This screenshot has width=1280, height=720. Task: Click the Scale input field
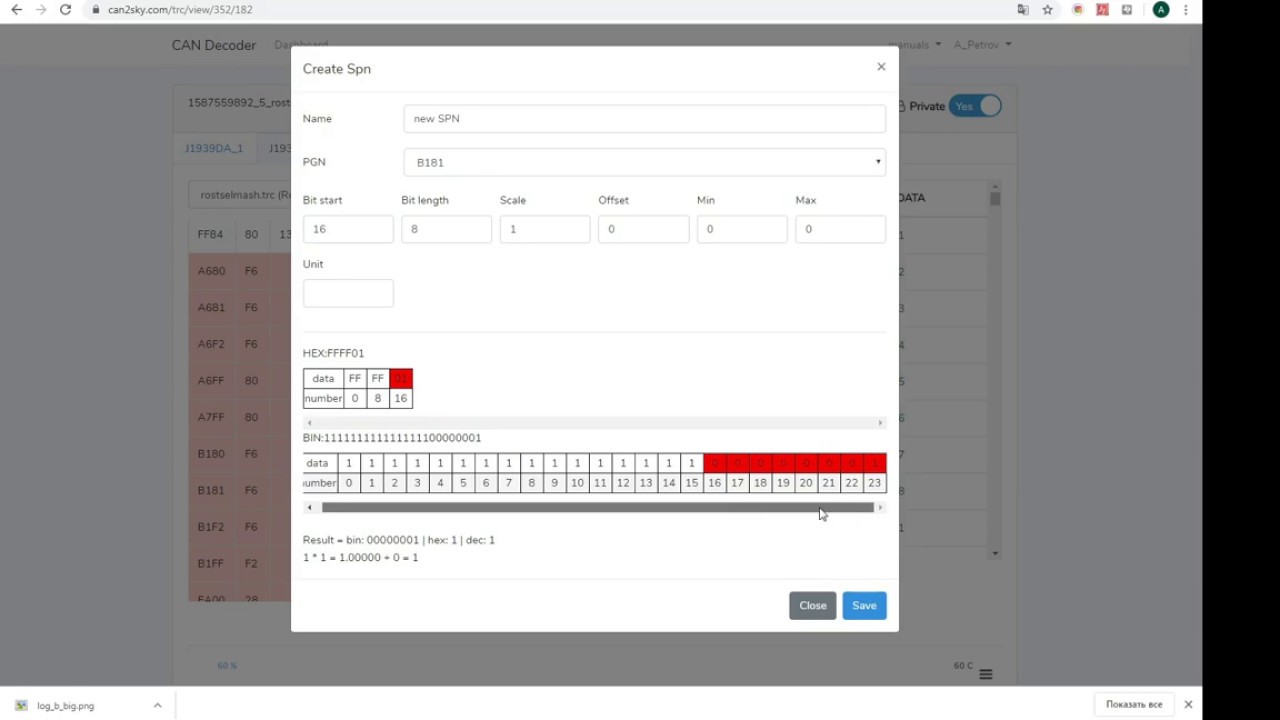(x=545, y=229)
